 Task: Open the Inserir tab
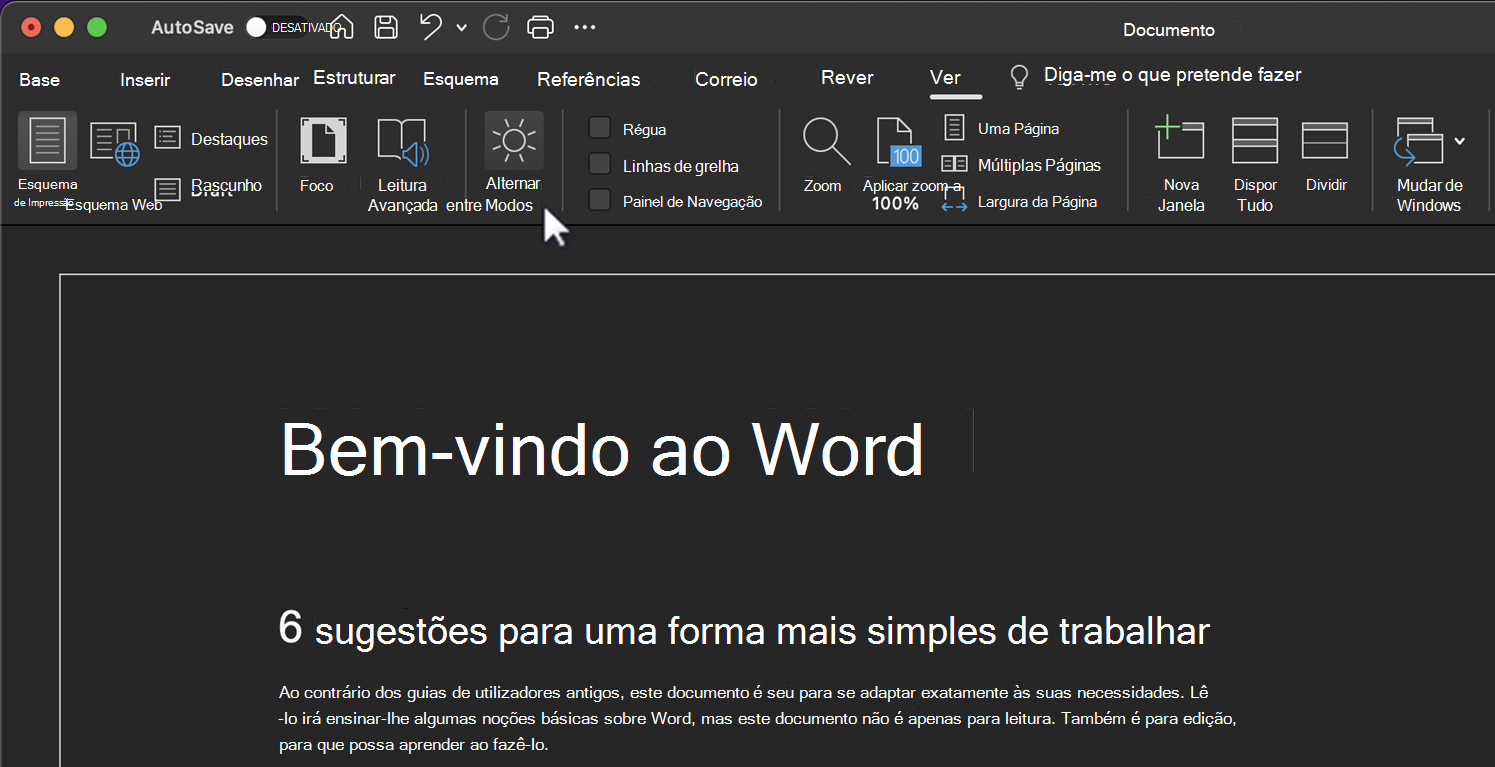[145, 80]
